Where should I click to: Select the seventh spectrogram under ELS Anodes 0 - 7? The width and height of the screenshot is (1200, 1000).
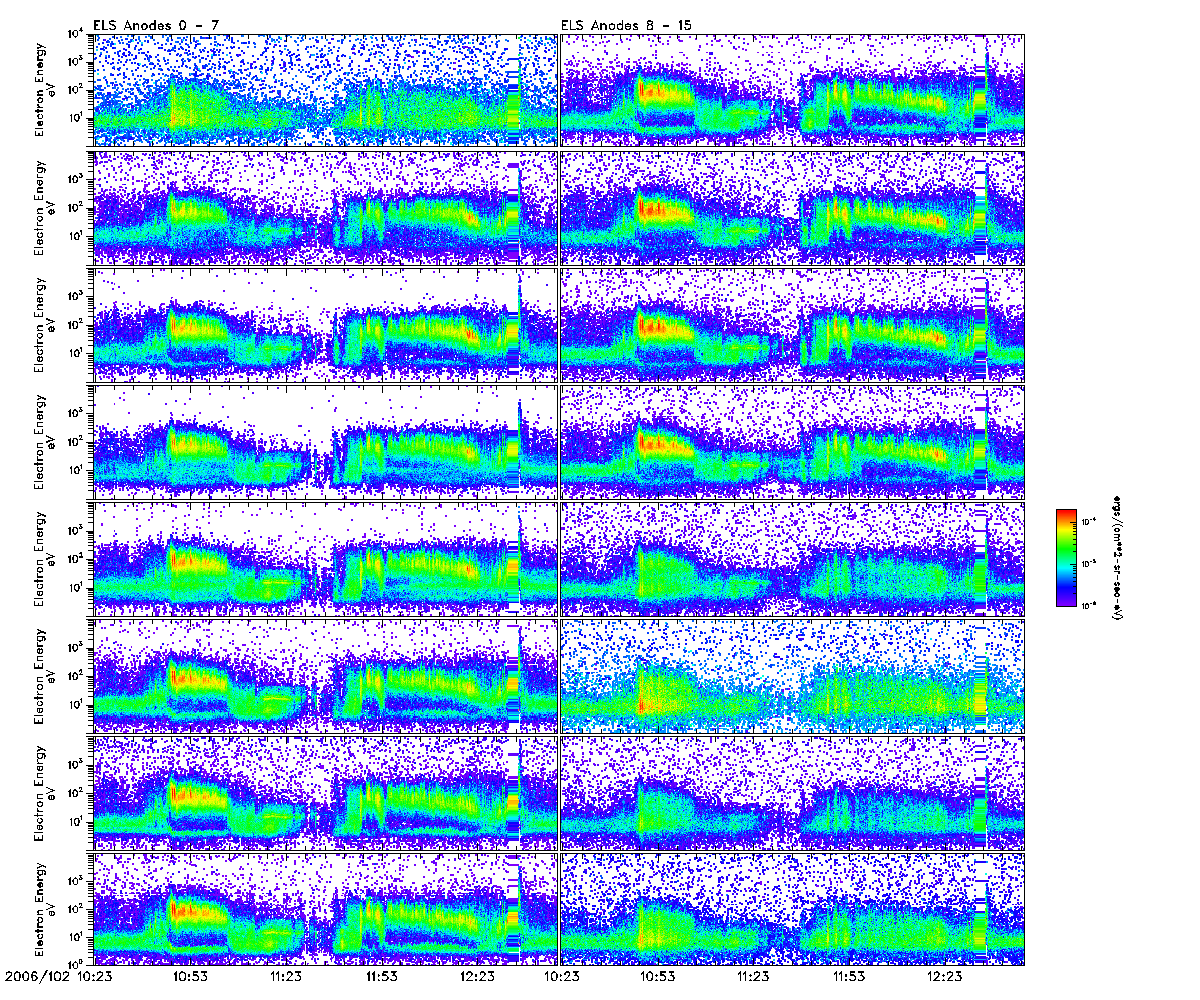(325, 794)
